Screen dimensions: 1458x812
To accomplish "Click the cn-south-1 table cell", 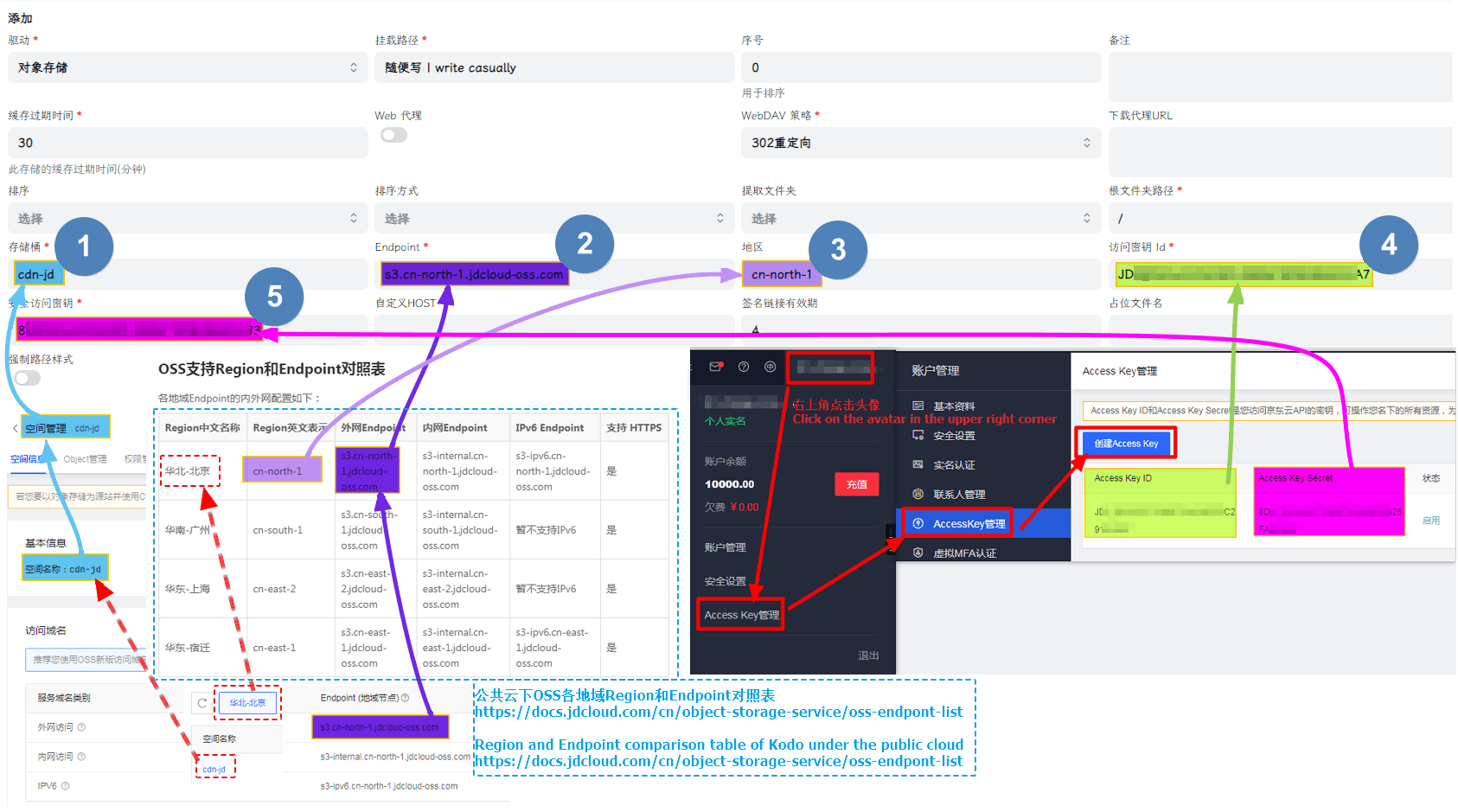I will pyautogui.click(x=291, y=530).
